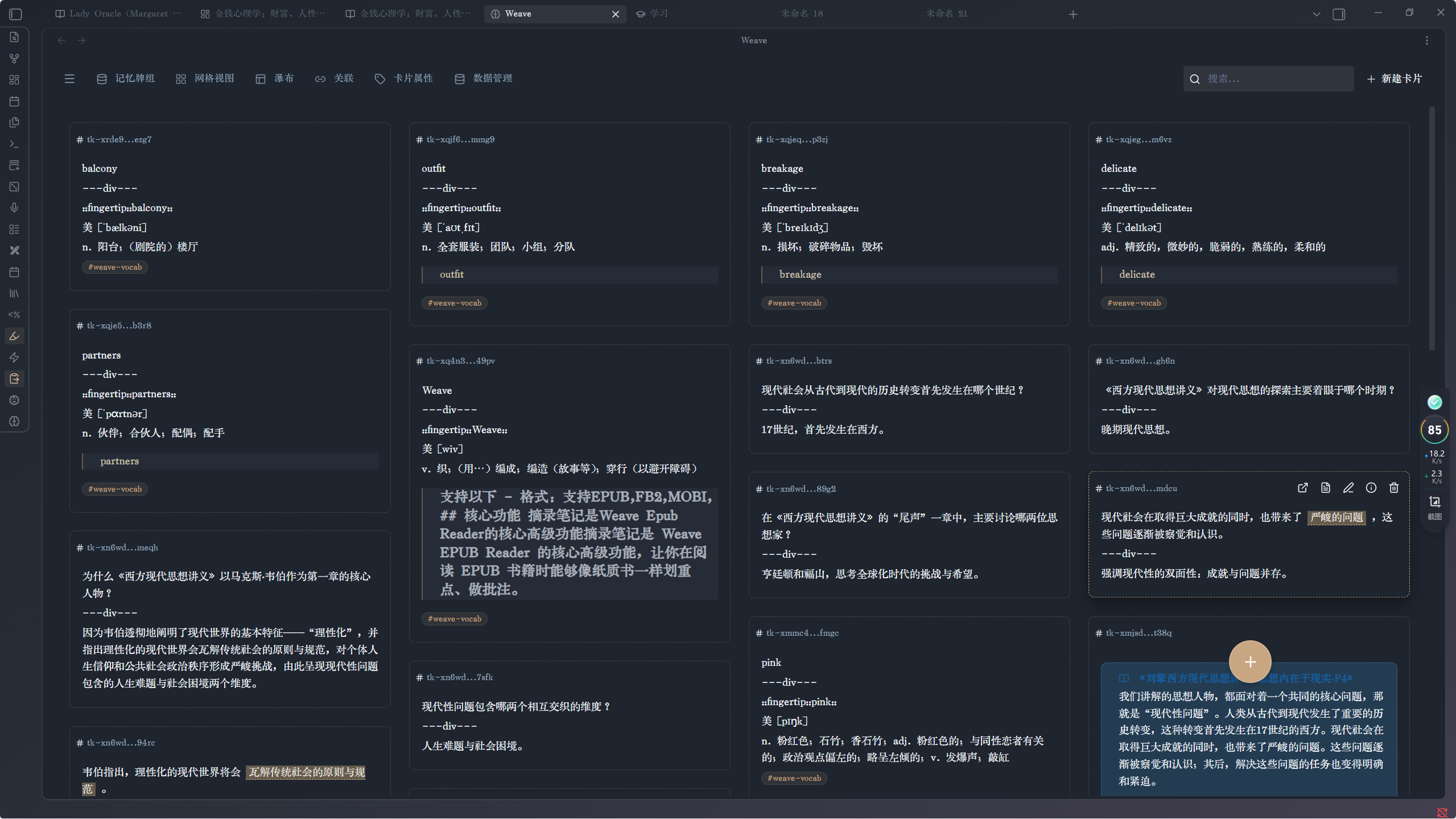Click the dice random note icon
1456x819 pixels.
[14, 187]
